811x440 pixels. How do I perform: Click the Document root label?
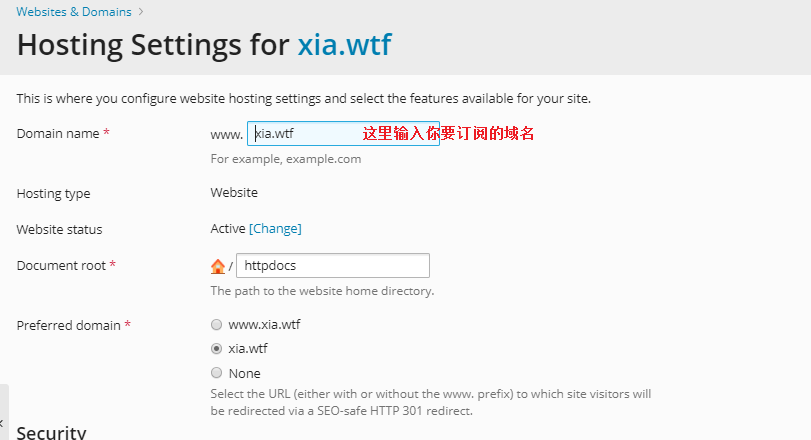[62, 265]
